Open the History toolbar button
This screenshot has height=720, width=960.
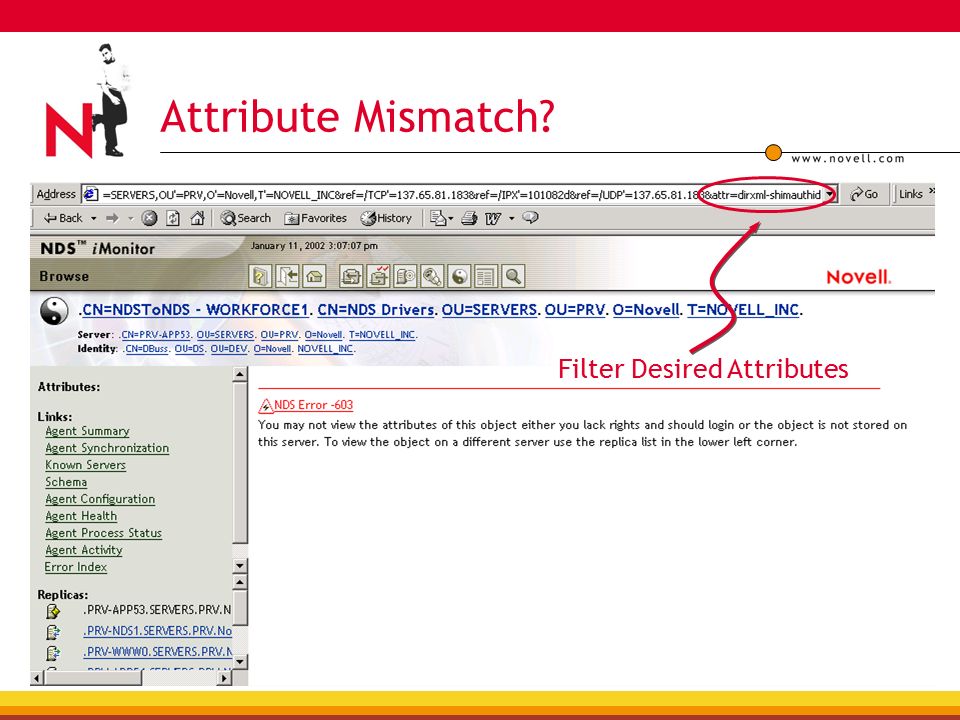(386, 218)
